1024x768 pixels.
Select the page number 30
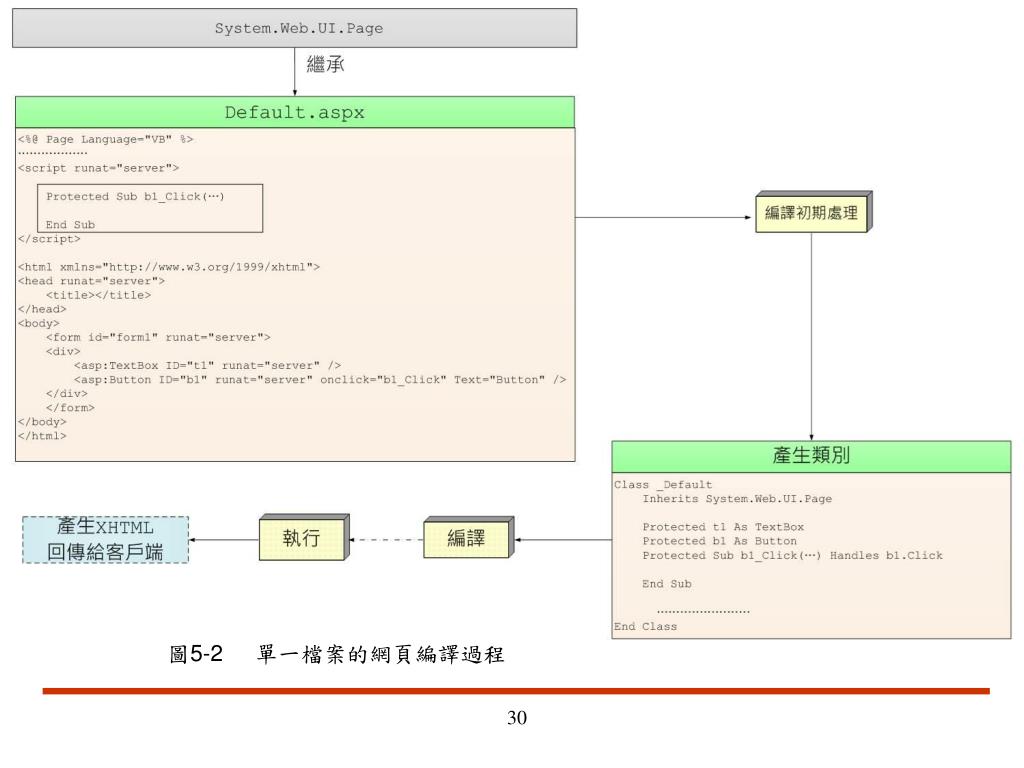tap(517, 718)
